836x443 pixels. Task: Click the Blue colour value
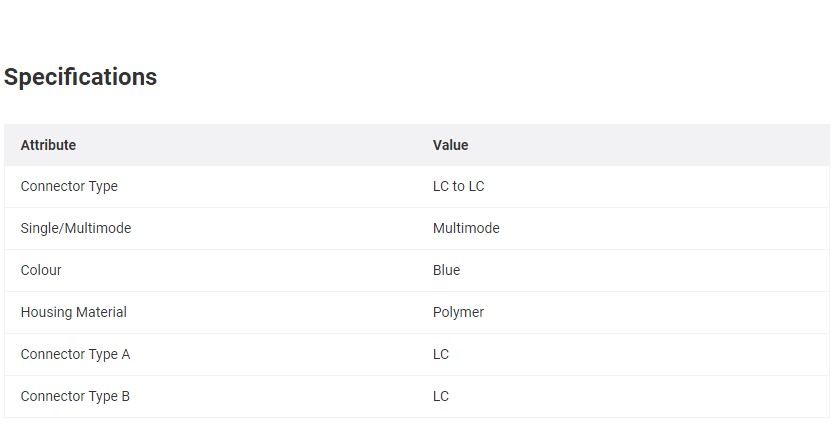tap(446, 270)
